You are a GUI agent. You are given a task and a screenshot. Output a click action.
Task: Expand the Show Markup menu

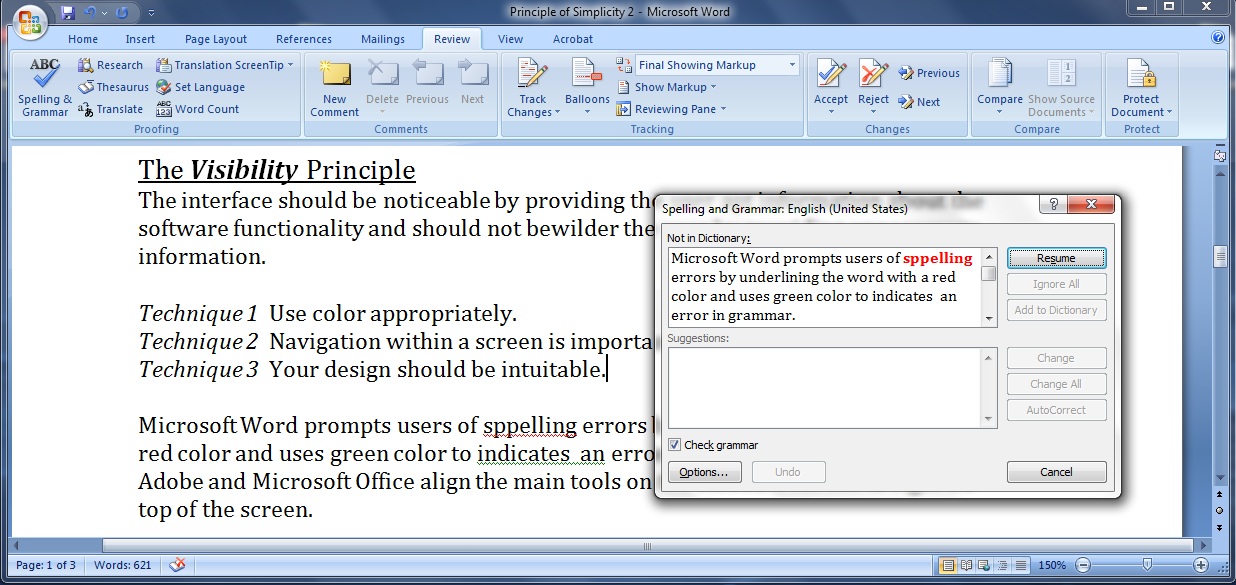pyautogui.click(x=667, y=87)
